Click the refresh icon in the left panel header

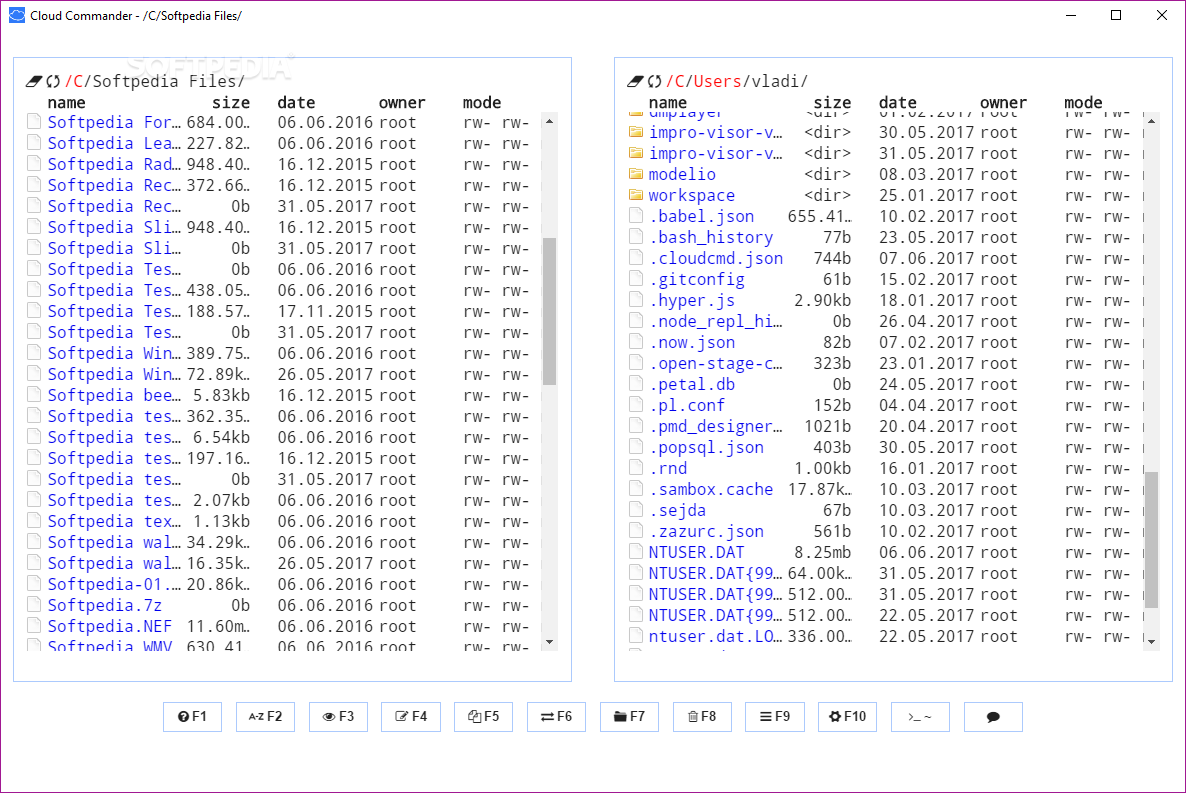point(53,81)
